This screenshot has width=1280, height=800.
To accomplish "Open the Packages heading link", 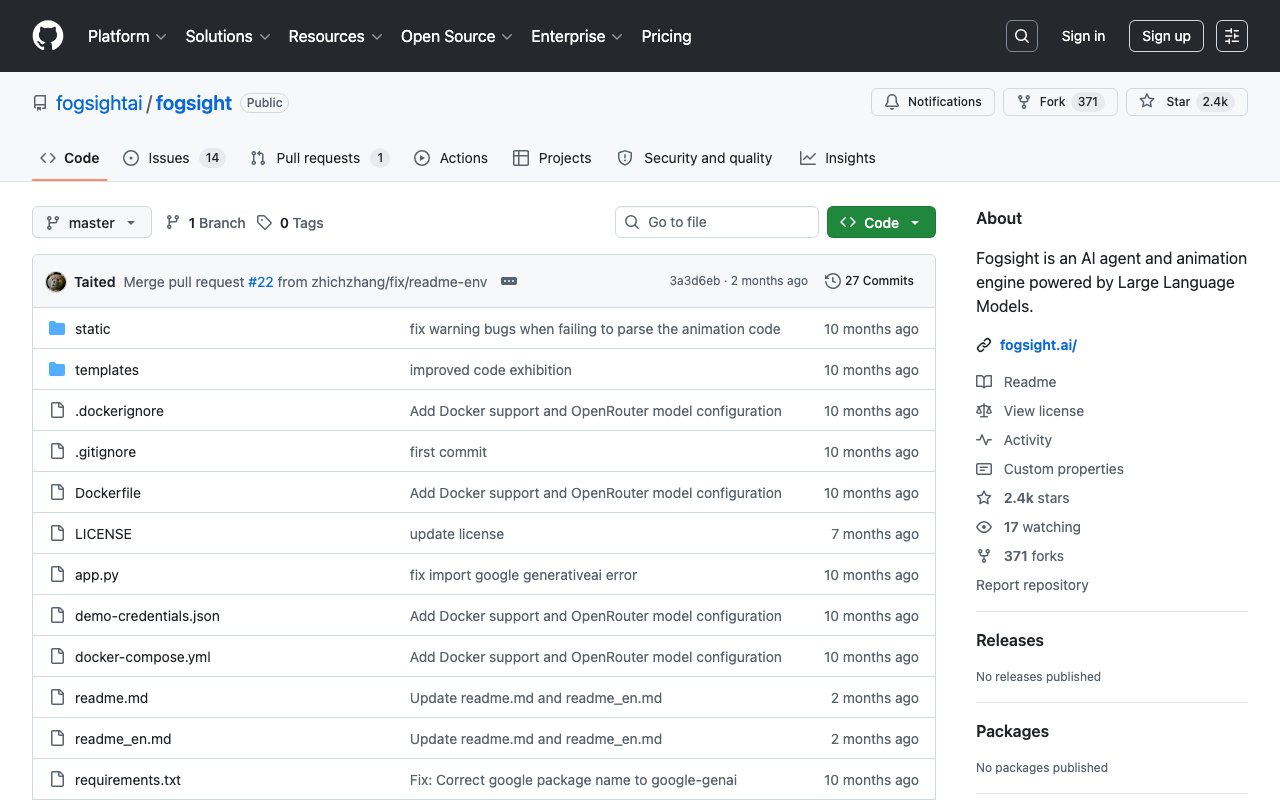I will [x=1012, y=731].
